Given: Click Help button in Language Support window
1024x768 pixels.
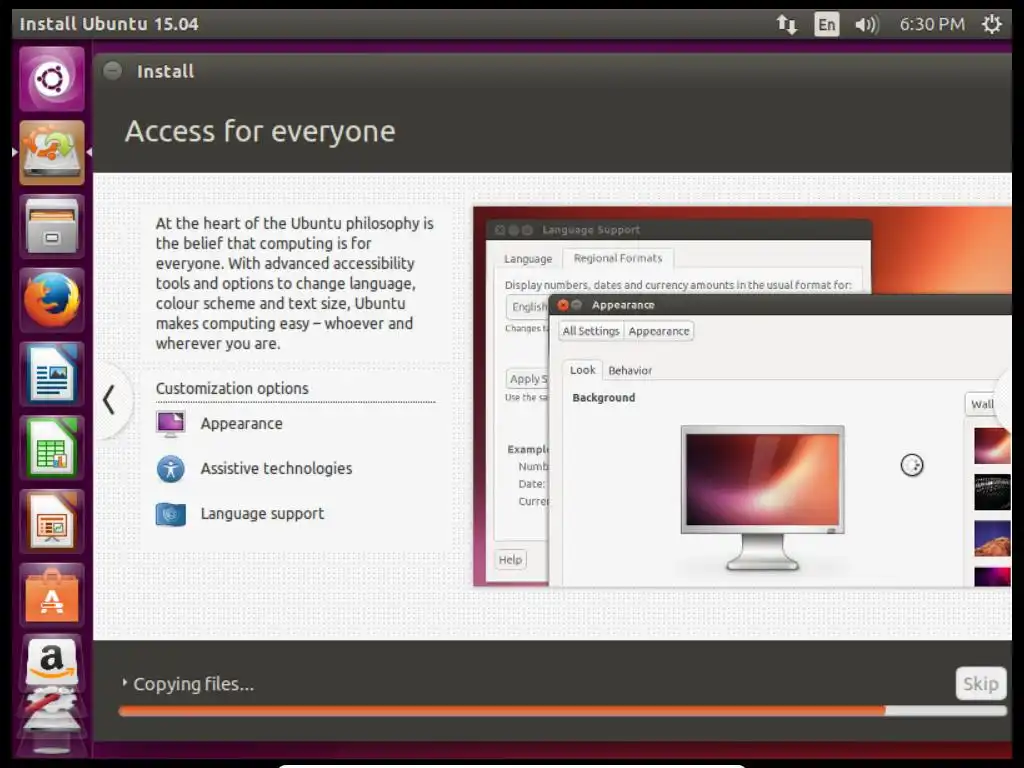Looking at the screenshot, I should pos(510,560).
